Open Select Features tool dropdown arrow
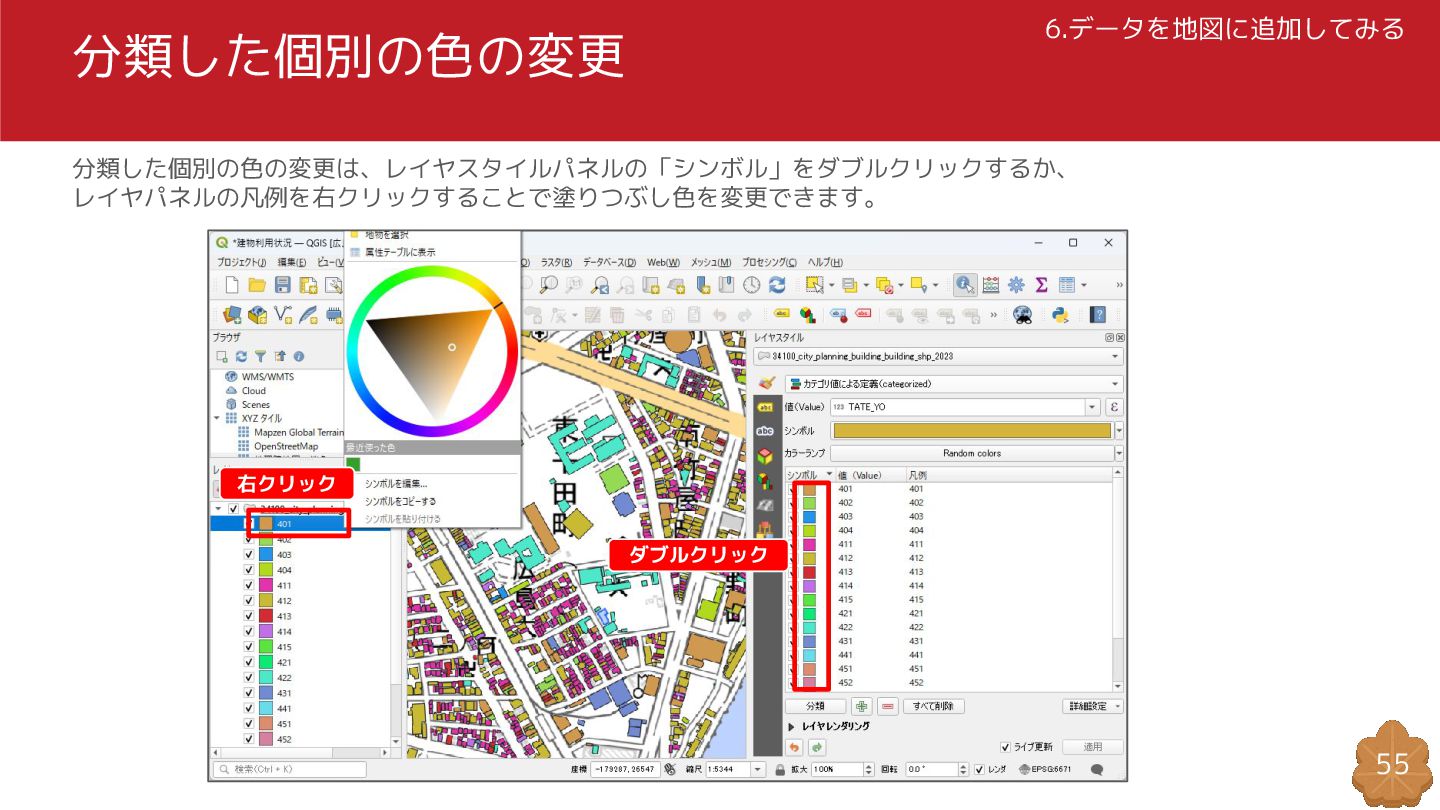 click(x=831, y=285)
